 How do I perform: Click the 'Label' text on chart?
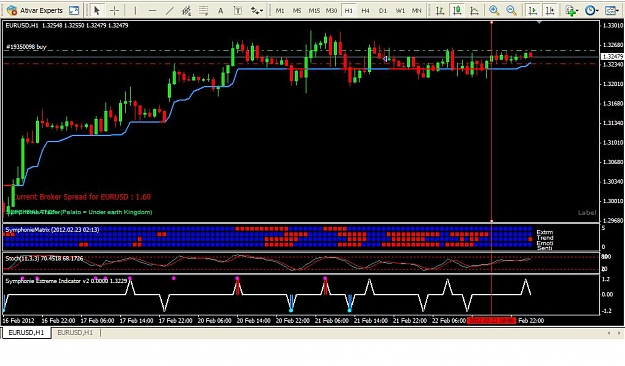pyautogui.click(x=587, y=213)
